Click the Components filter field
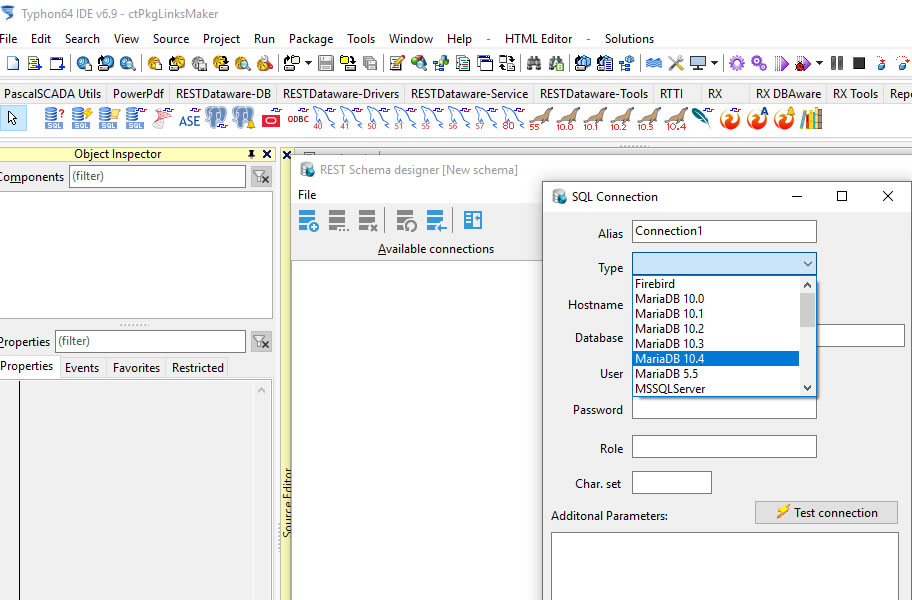The height and width of the screenshot is (600, 912). coord(158,177)
